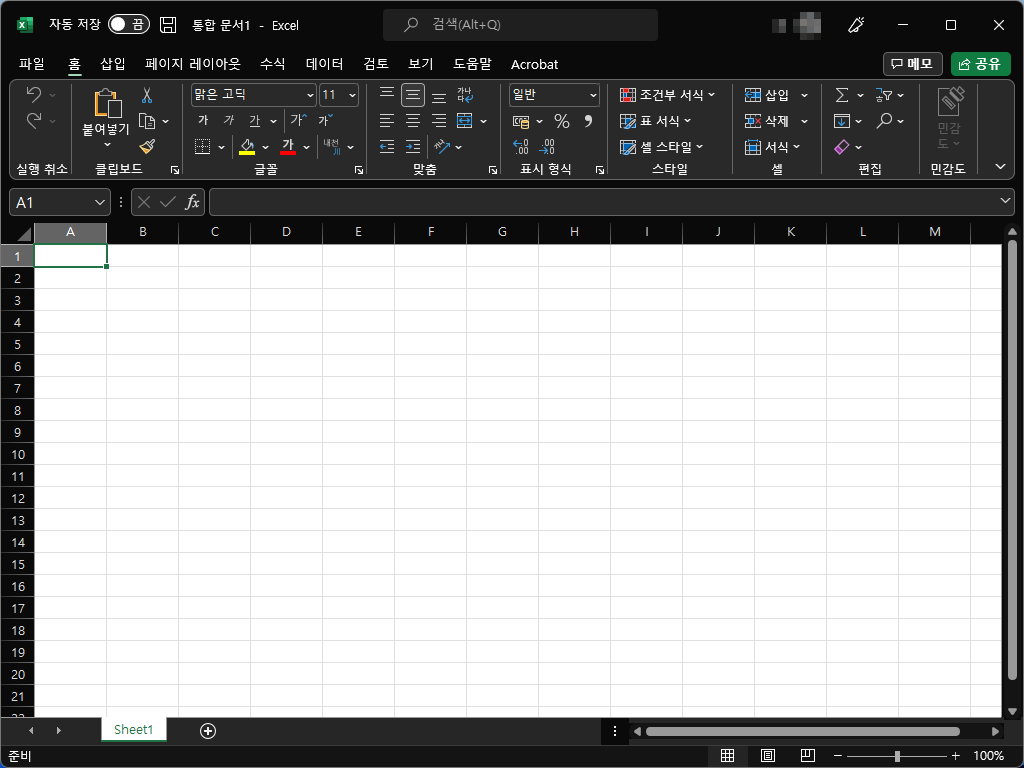
Task: Select the Sheet1 tab
Action: click(133, 729)
